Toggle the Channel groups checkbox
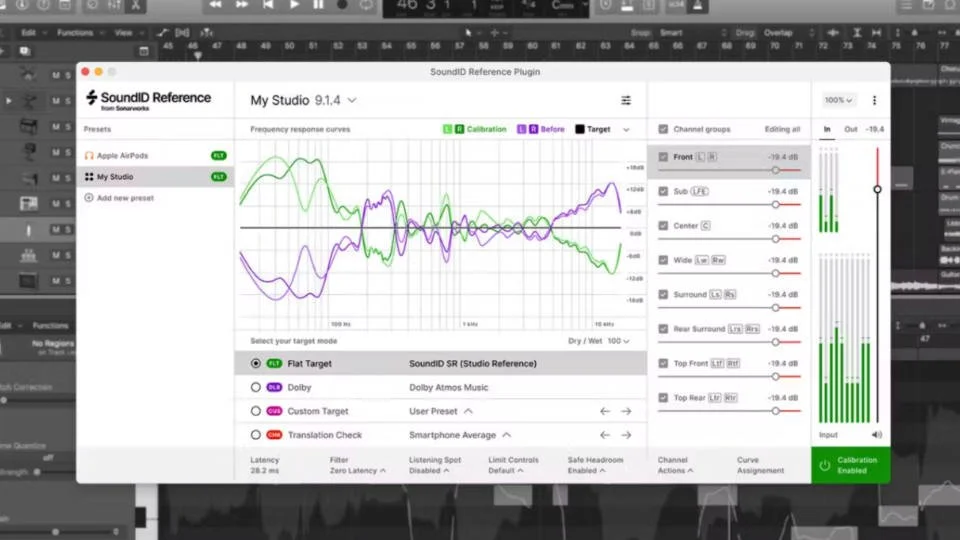 point(663,129)
